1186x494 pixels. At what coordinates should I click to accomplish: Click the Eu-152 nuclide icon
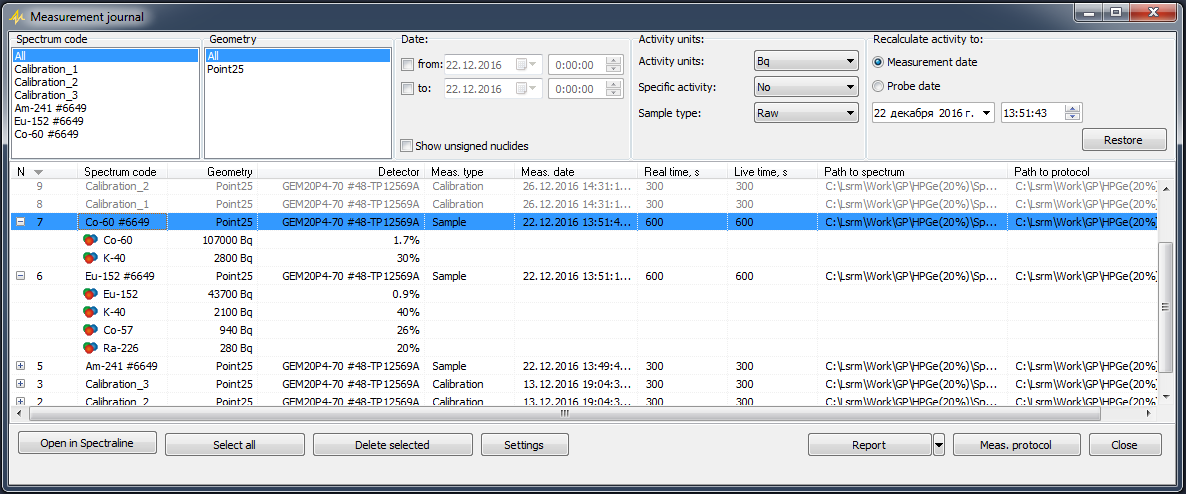point(90,294)
